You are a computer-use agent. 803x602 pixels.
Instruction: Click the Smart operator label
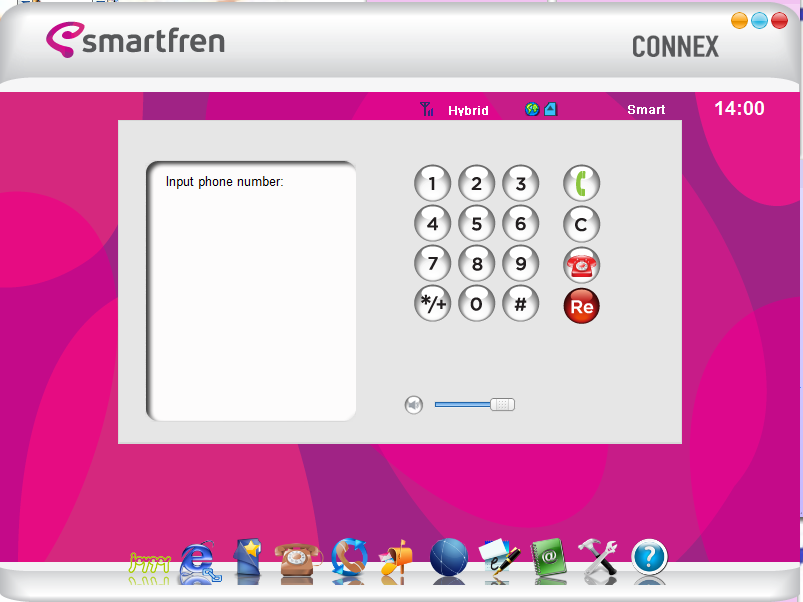click(646, 110)
